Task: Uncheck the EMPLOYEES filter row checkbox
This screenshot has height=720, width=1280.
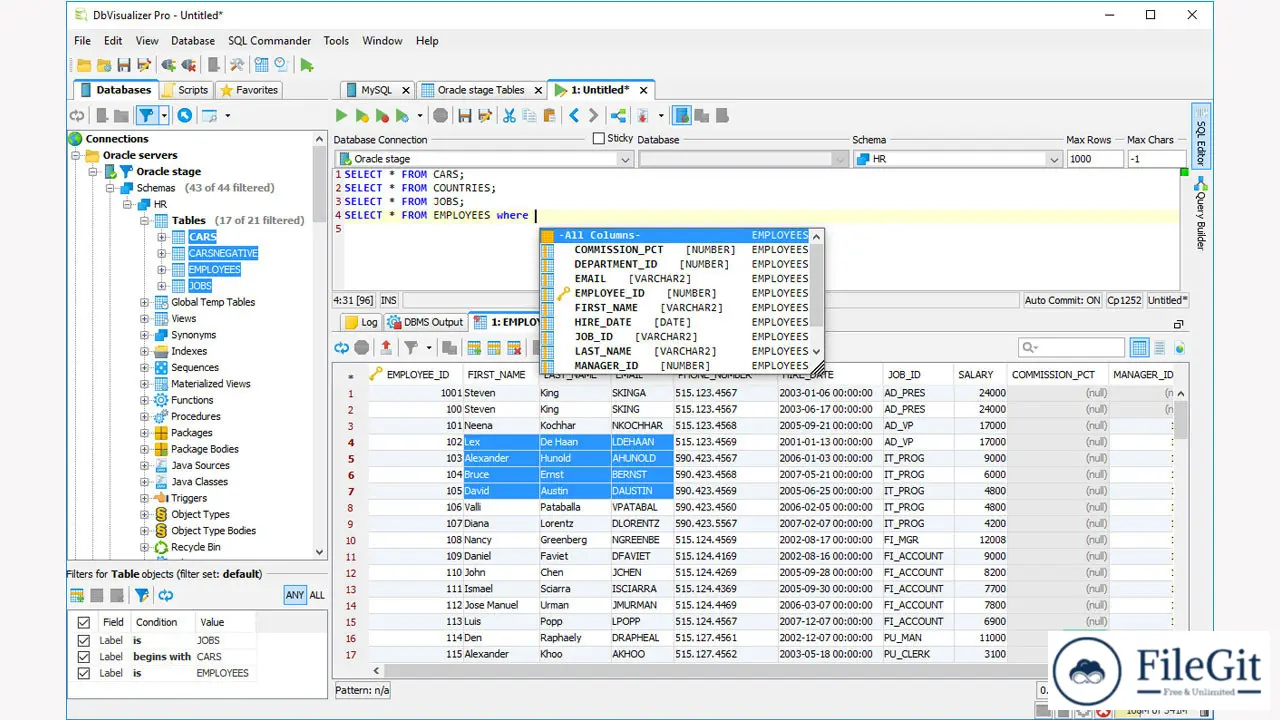Action: point(84,673)
